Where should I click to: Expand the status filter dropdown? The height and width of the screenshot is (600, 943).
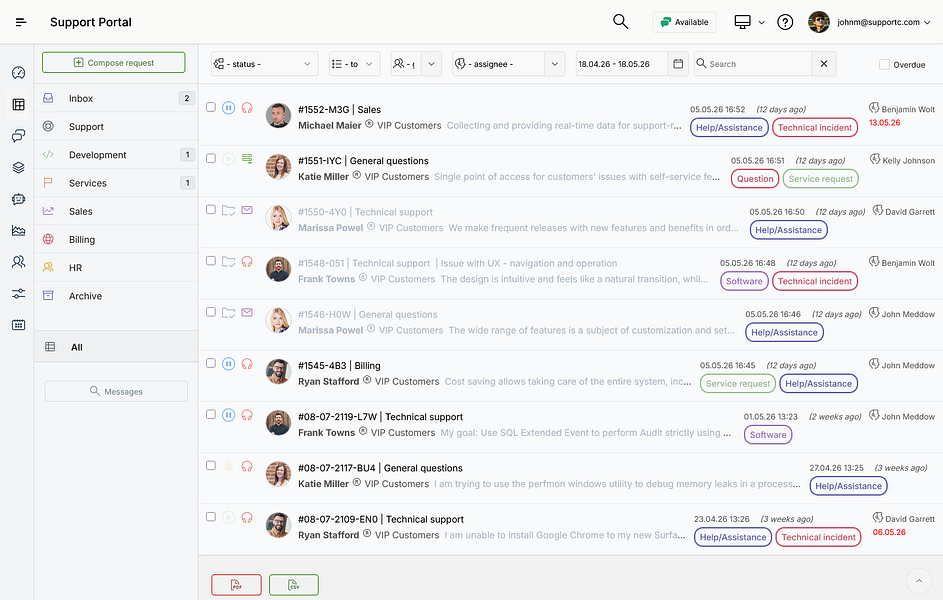click(264, 64)
